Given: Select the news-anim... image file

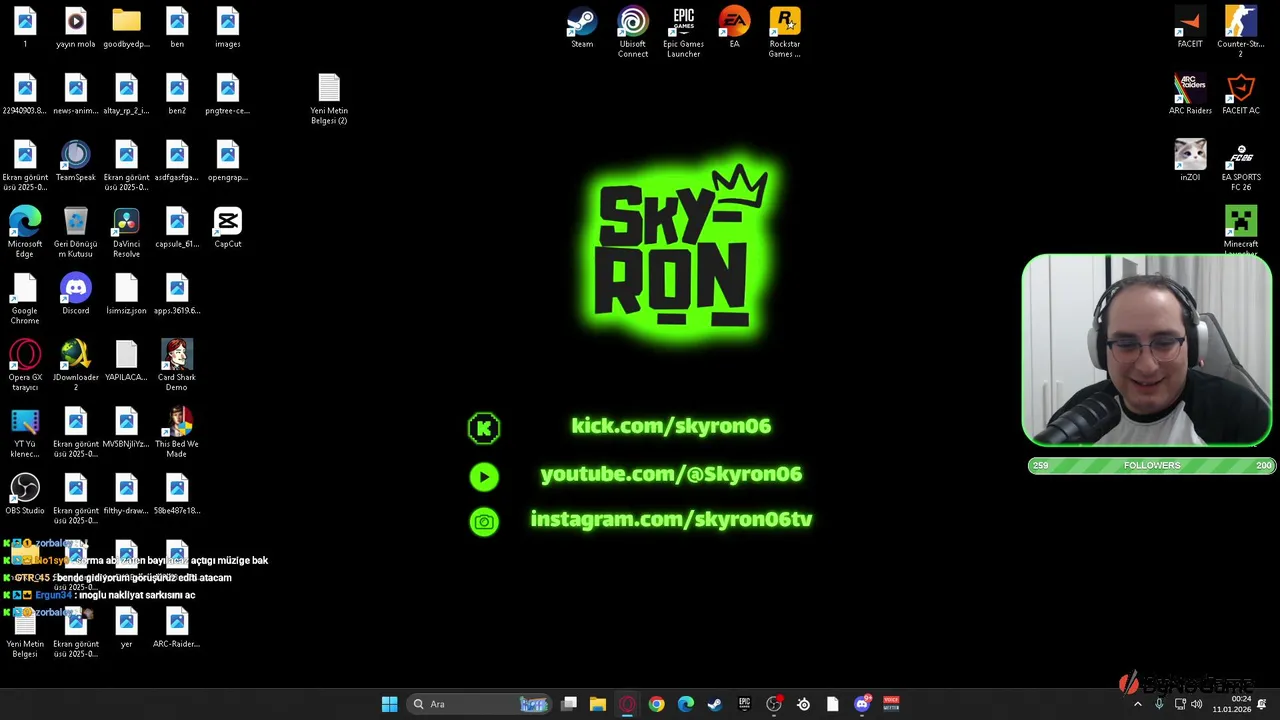Looking at the screenshot, I should tap(76, 94).
